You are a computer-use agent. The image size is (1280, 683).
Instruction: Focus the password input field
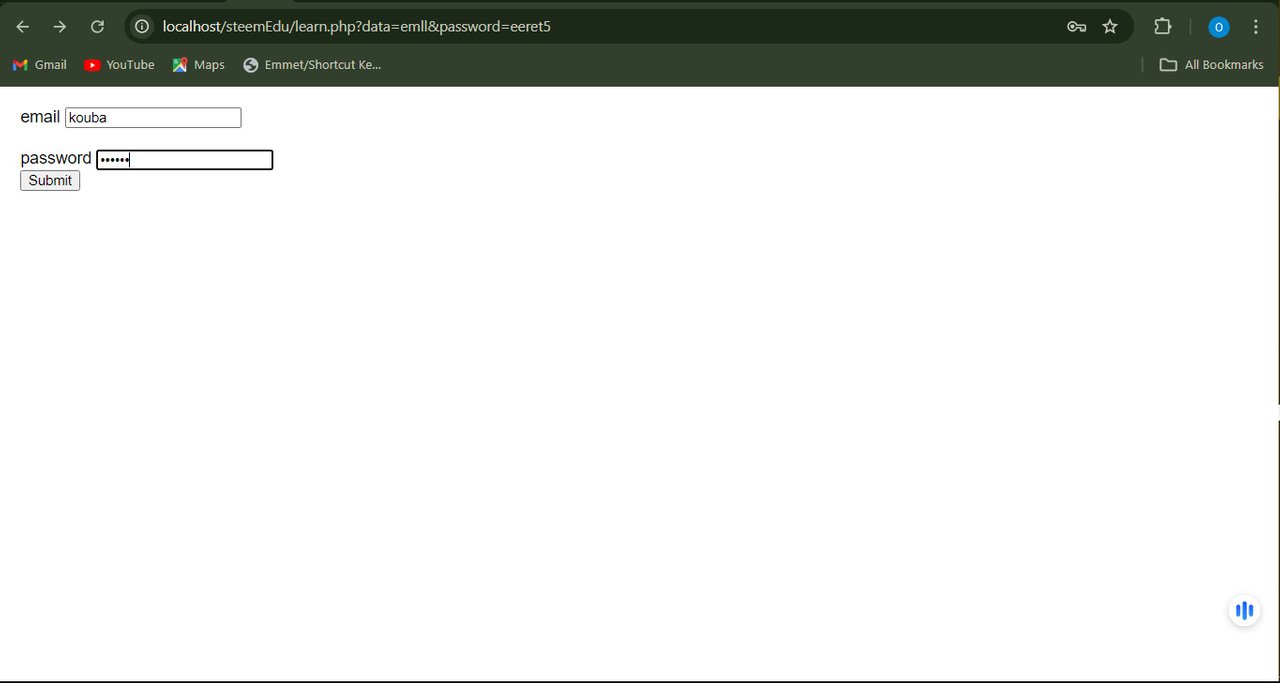(185, 160)
